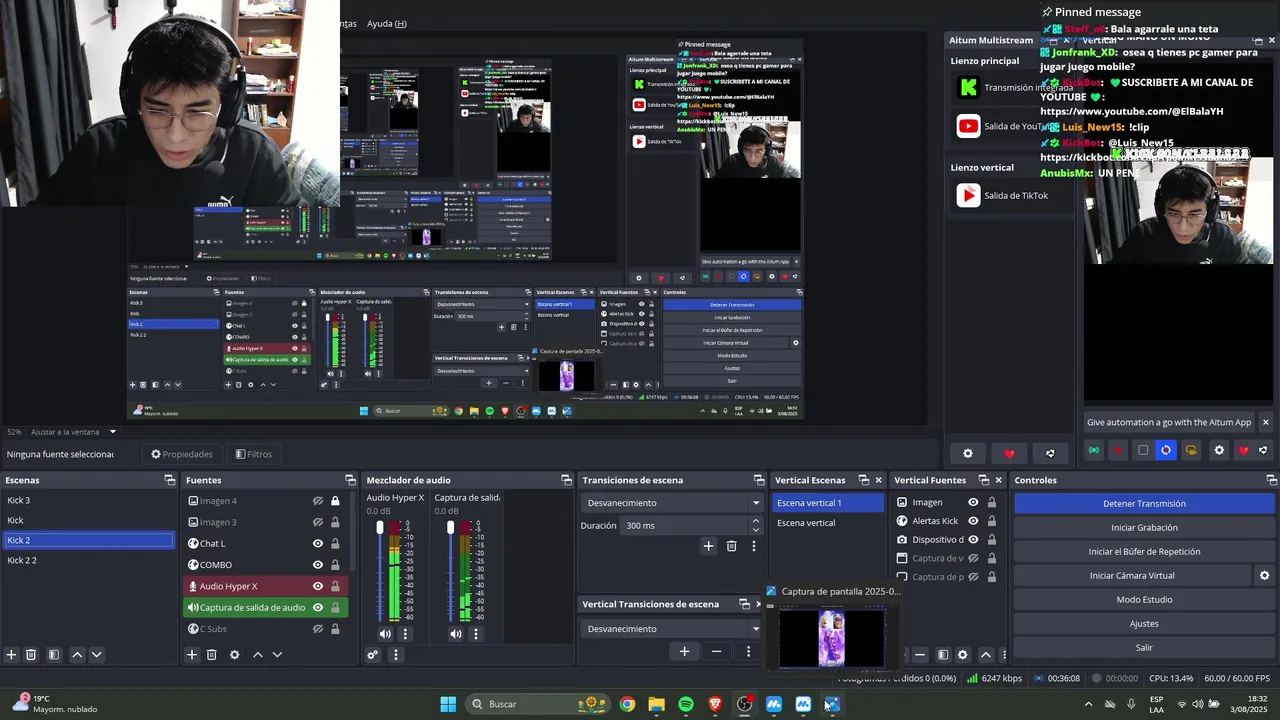This screenshot has height=720, width=1280.
Task: Mute the Captura de salida audio channel
Action: coord(456,633)
